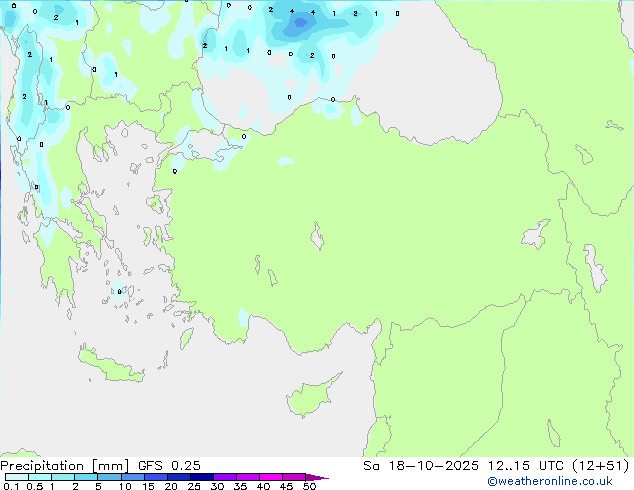This screenshot has width=634, height=490.
Task: Click the island of Cyprus on the map
Action: pyautogui.click(x=309, y=398)
